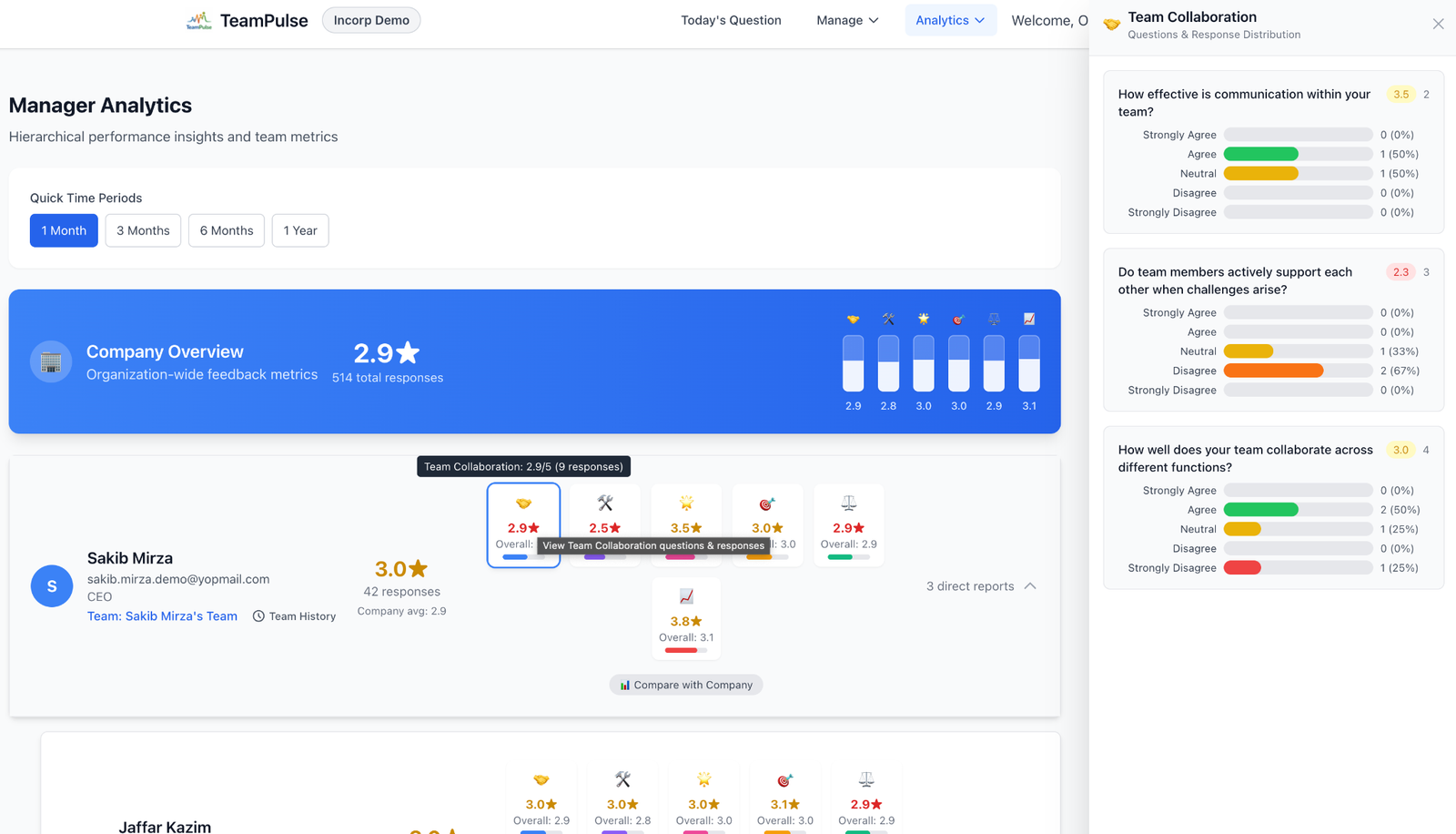Screen dimensions: 1456x834
Task: Click the 42 responses text
Action: [401, 592]
